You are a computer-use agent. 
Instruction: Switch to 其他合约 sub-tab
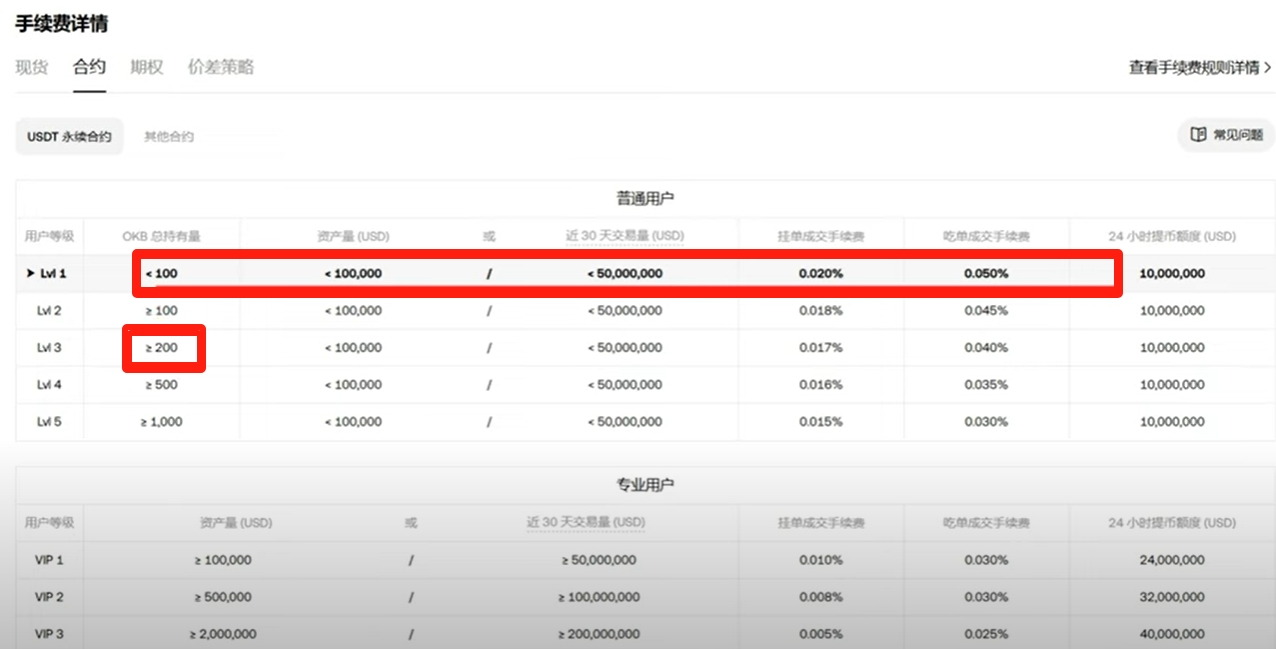click(169, 136)
